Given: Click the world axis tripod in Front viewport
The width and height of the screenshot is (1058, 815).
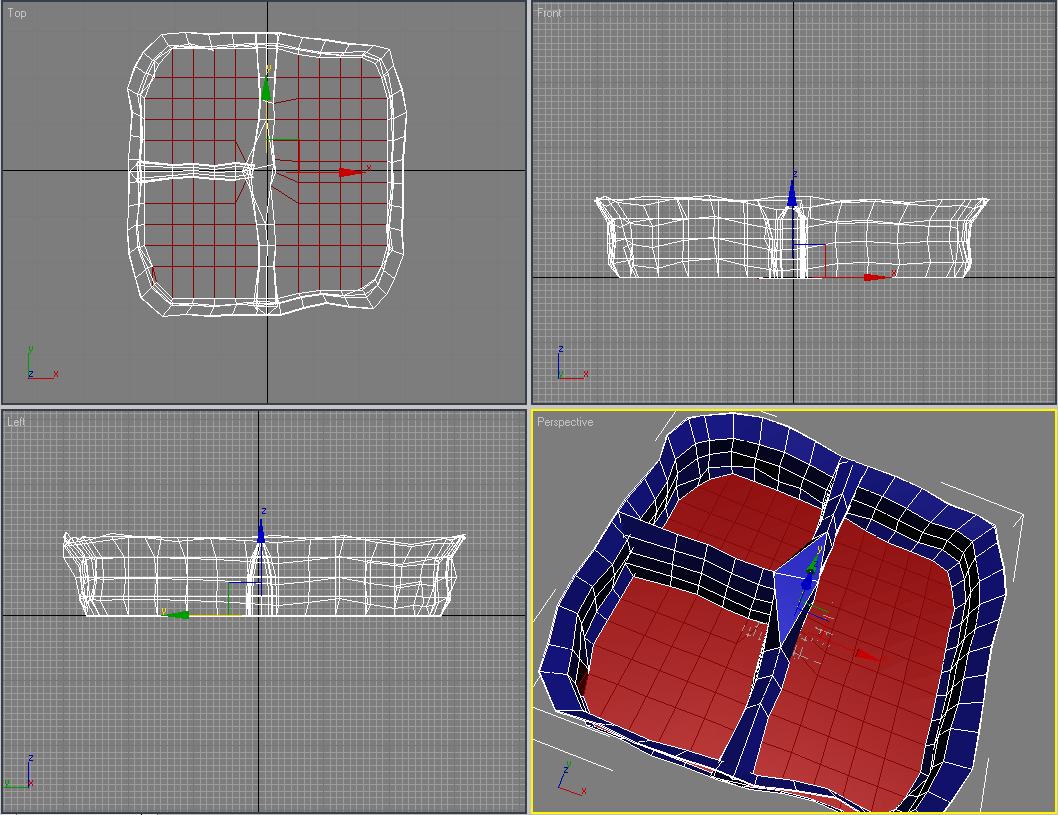Looking at the screenshot, I should tap(570, 366).
